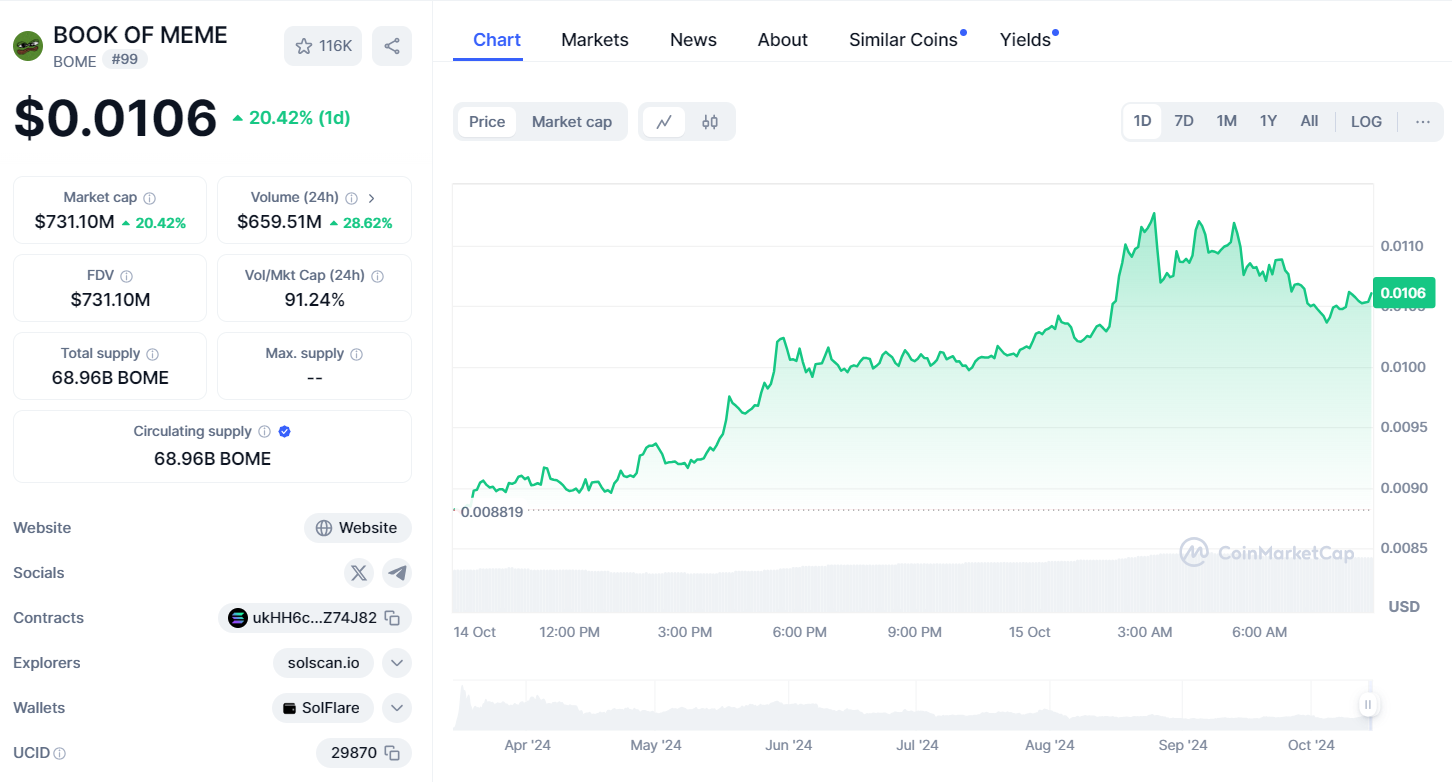The image size is (1452, 782).
Task: Select Price chart mode
Action: click(487, 122)
